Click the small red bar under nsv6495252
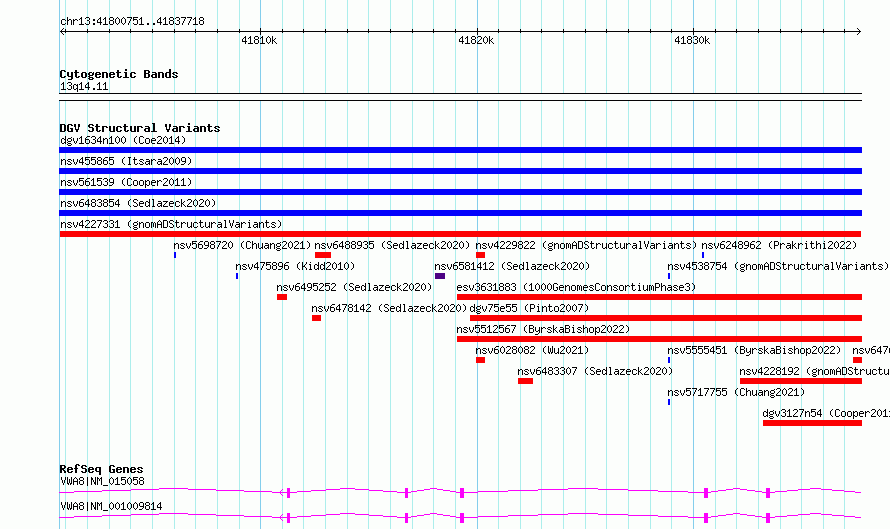This screenshot has width=890, height=529. (x=282, y=297)
